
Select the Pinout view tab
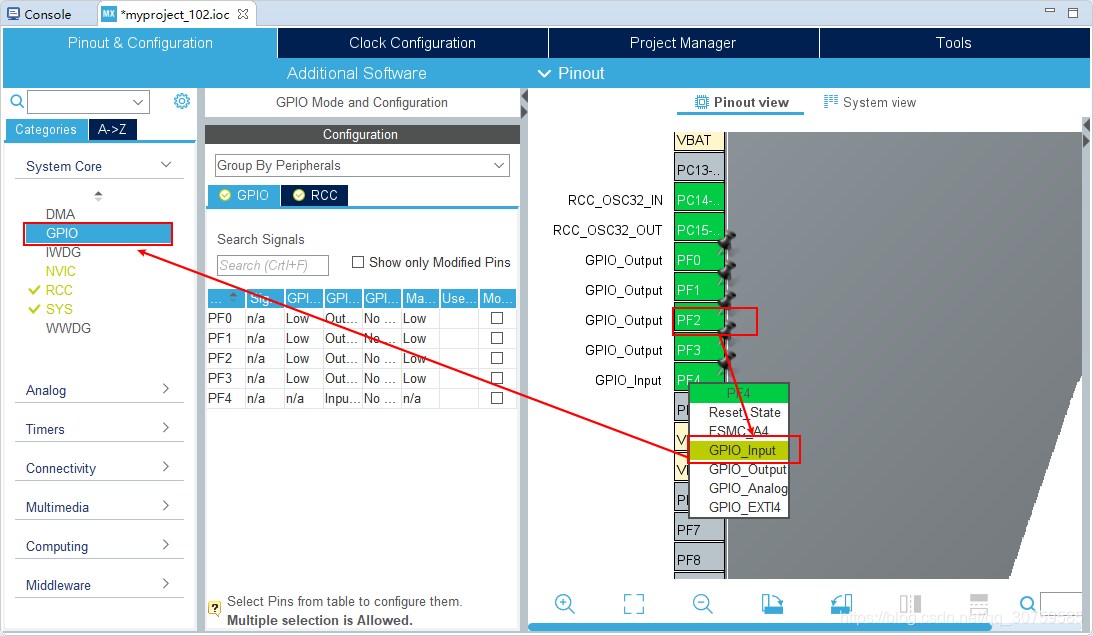tap(741, 103)
